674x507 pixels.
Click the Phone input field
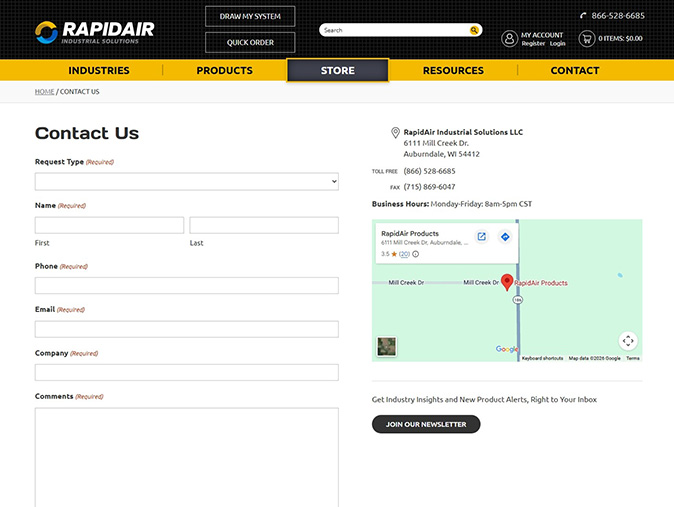coord(187,286)
